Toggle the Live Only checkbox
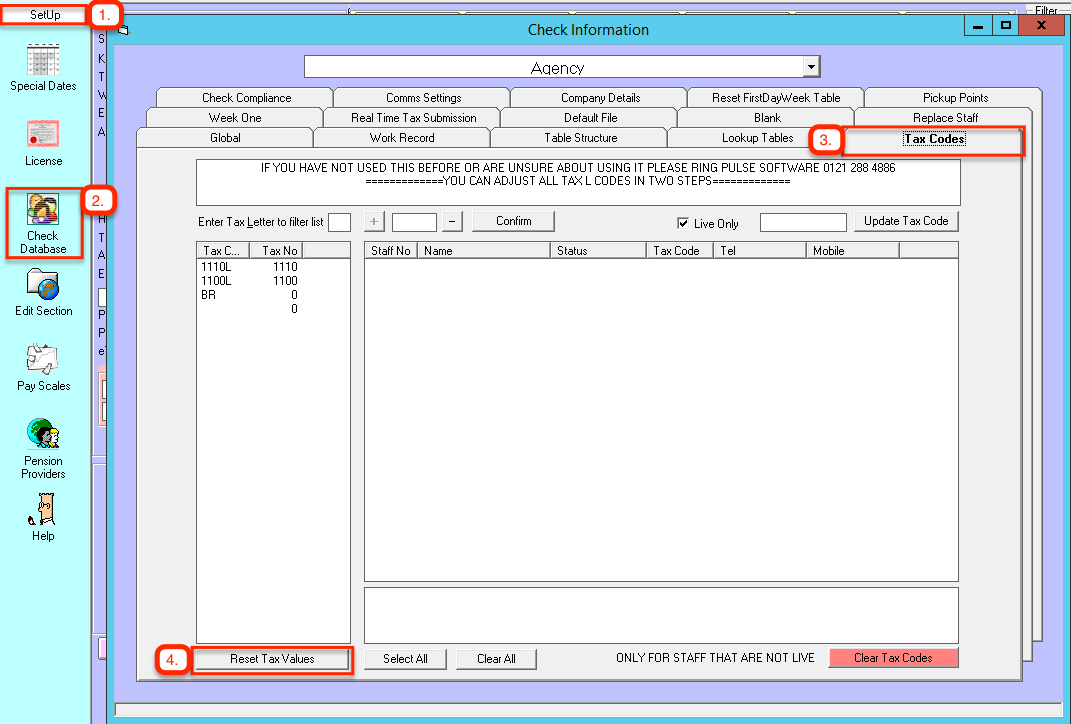This screenshot has width=1071, height=724. point(684,223)
